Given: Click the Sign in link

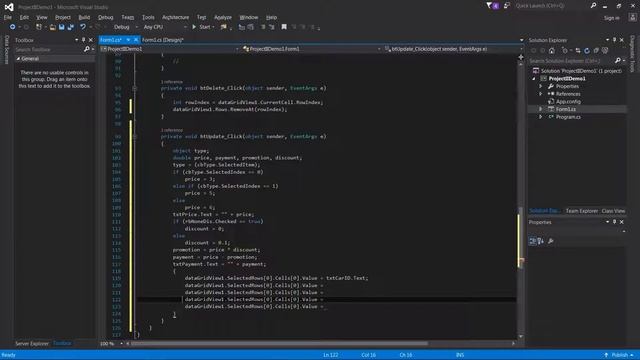Looking at the screenshot, I should point(611,18).
